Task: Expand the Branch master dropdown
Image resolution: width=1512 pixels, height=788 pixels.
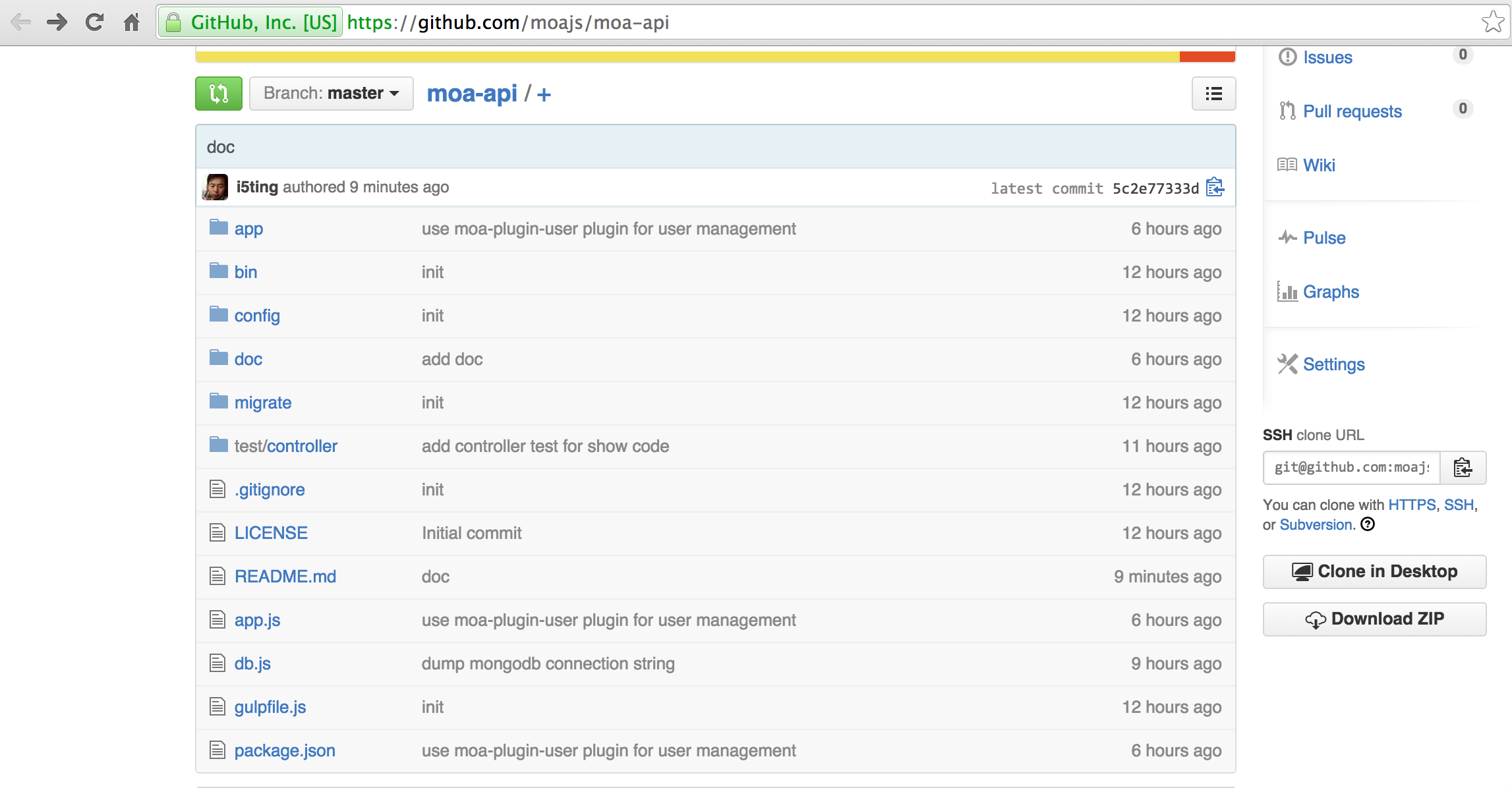Action: pos(329,94)
